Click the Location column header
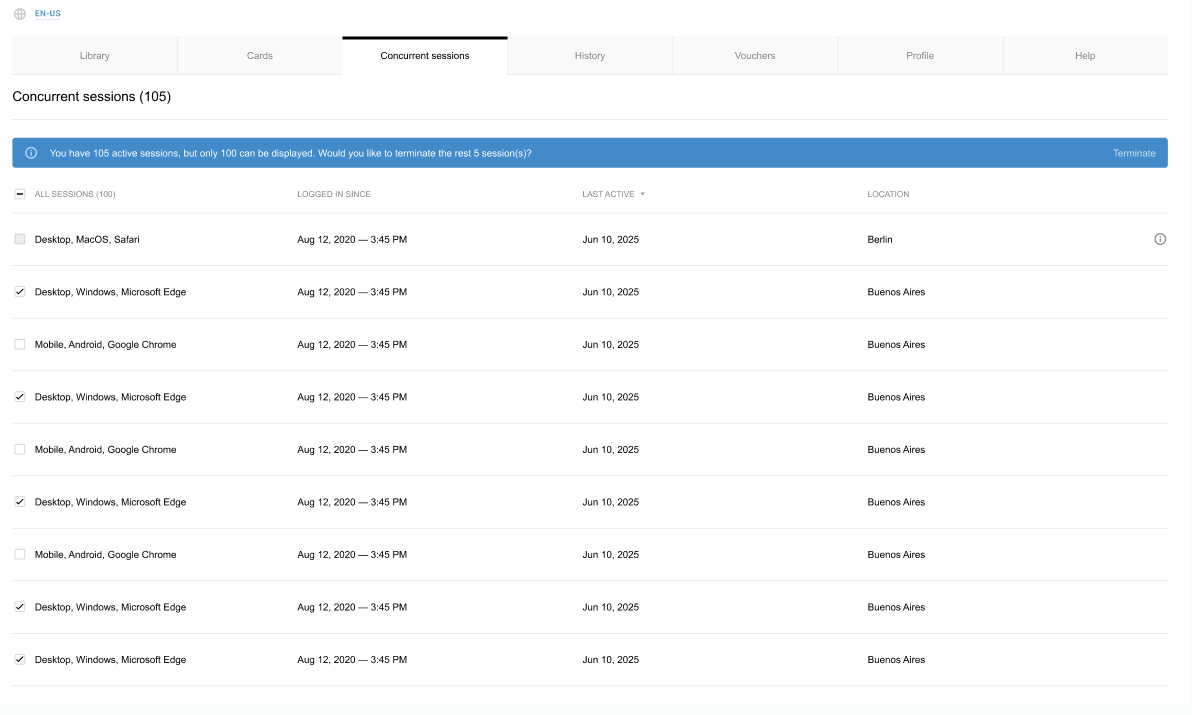The height and width of the screenshot is (715, 1192). [x=888, y=195]
